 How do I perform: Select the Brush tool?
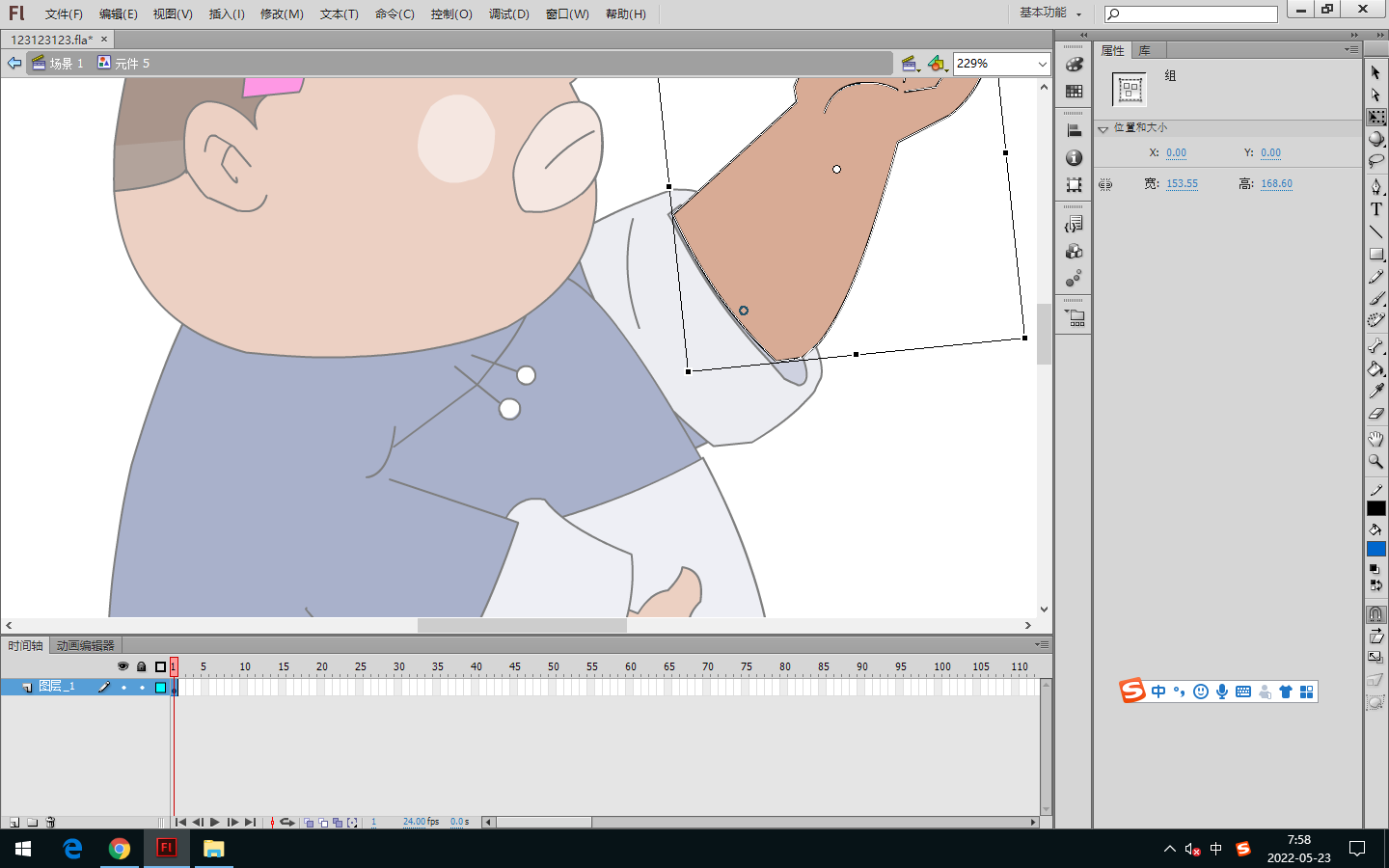[1376, 299]
